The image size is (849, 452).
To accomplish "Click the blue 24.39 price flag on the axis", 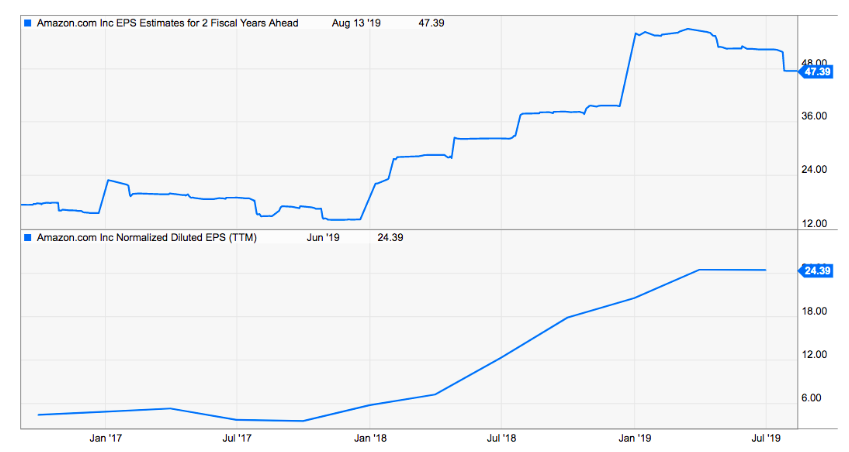I will pos(816,271).
